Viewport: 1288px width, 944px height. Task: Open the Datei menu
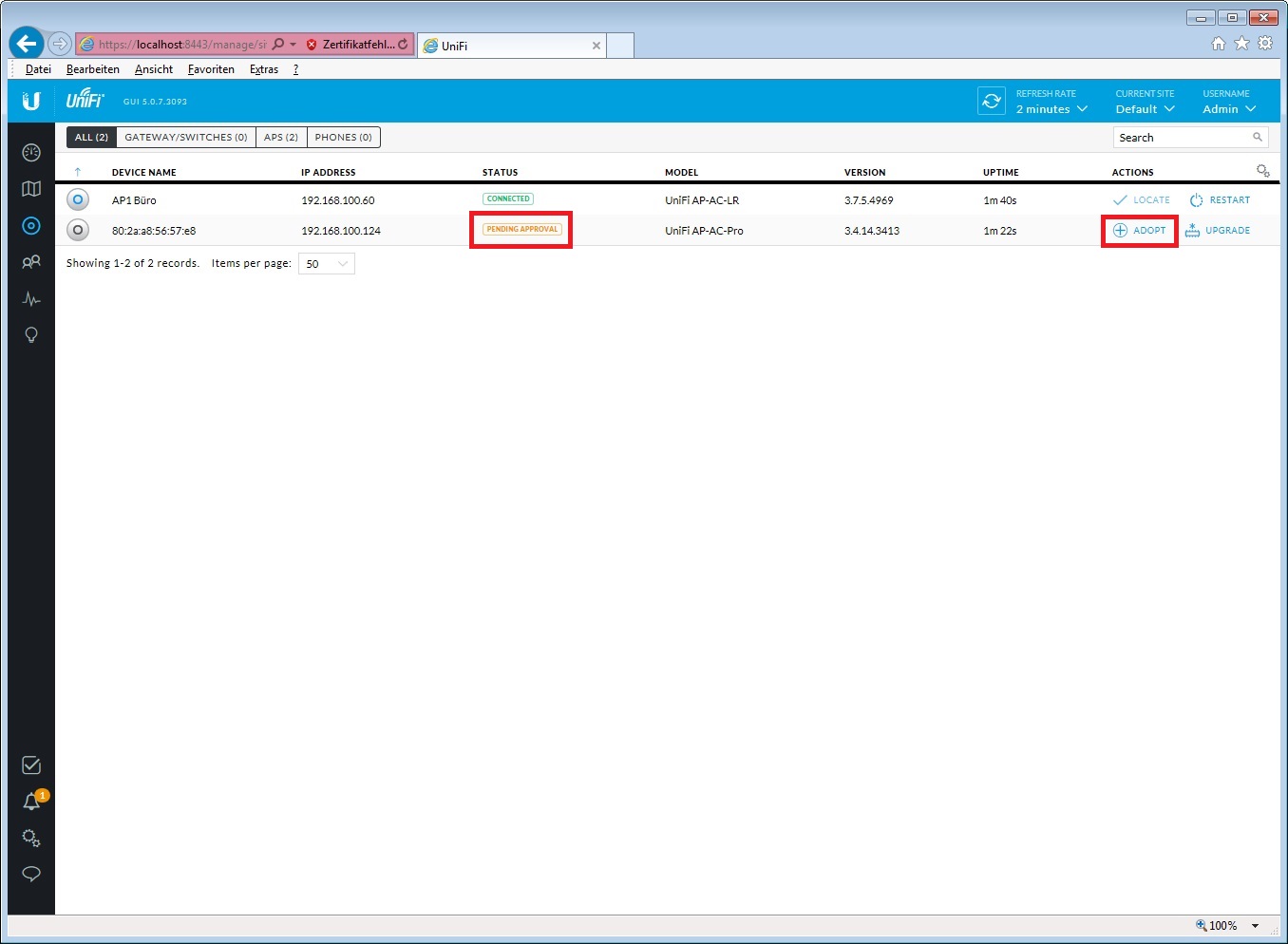(x=38, y=69)
